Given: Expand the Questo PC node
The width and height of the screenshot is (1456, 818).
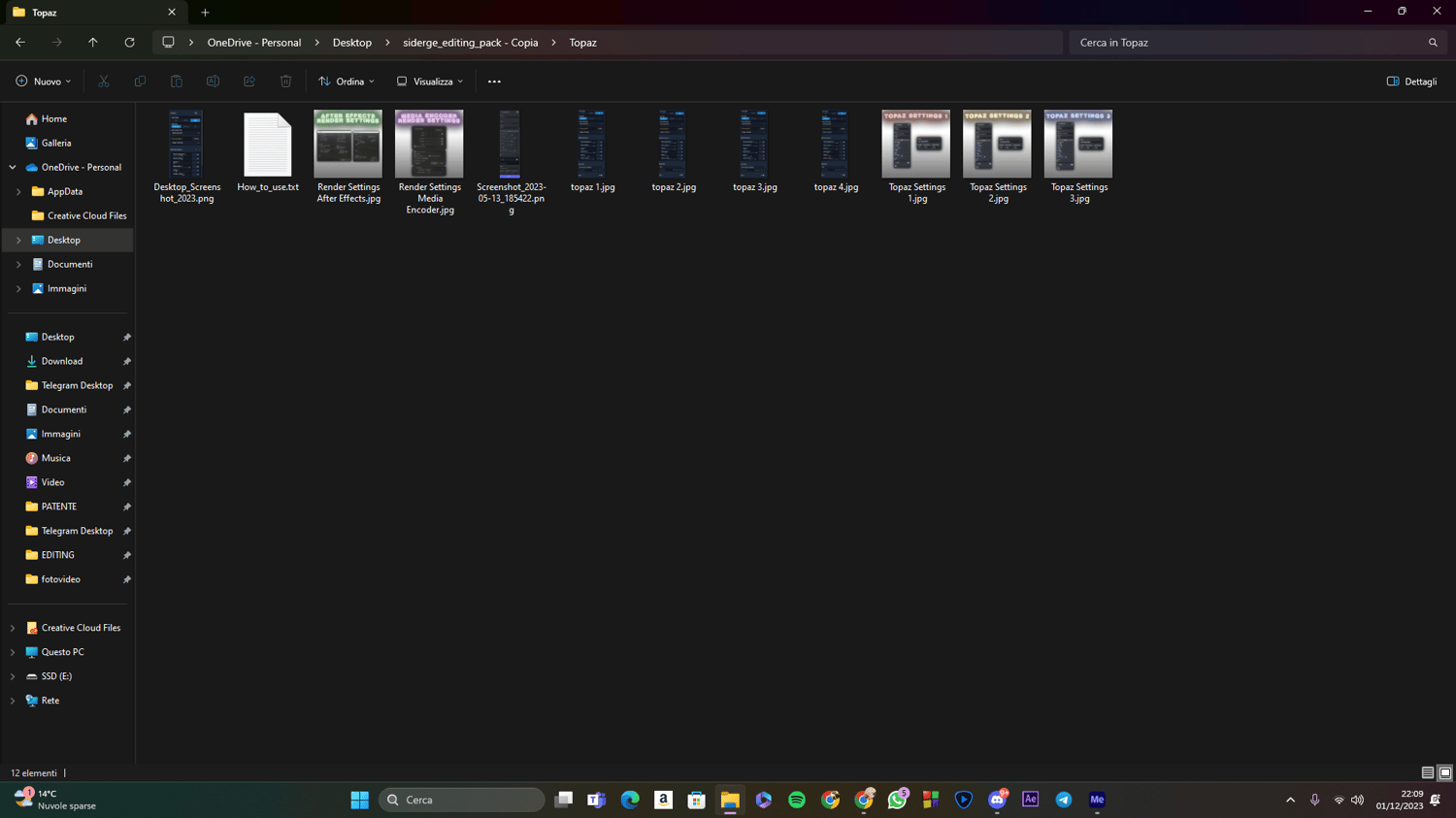Looking at the screenshot, I should (13, 652).
